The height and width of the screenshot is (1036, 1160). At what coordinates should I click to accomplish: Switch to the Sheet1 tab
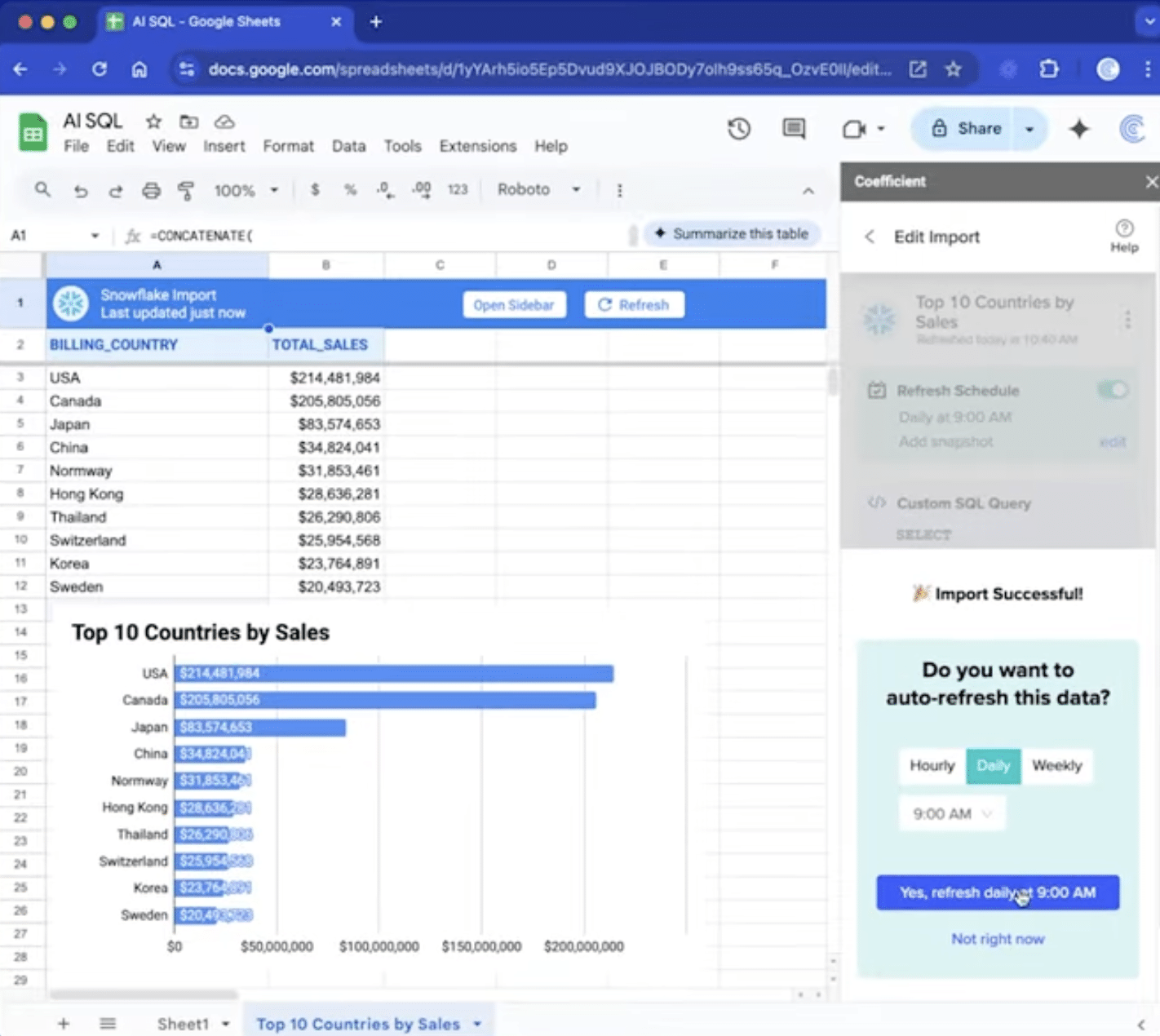tap(183, 1023)
